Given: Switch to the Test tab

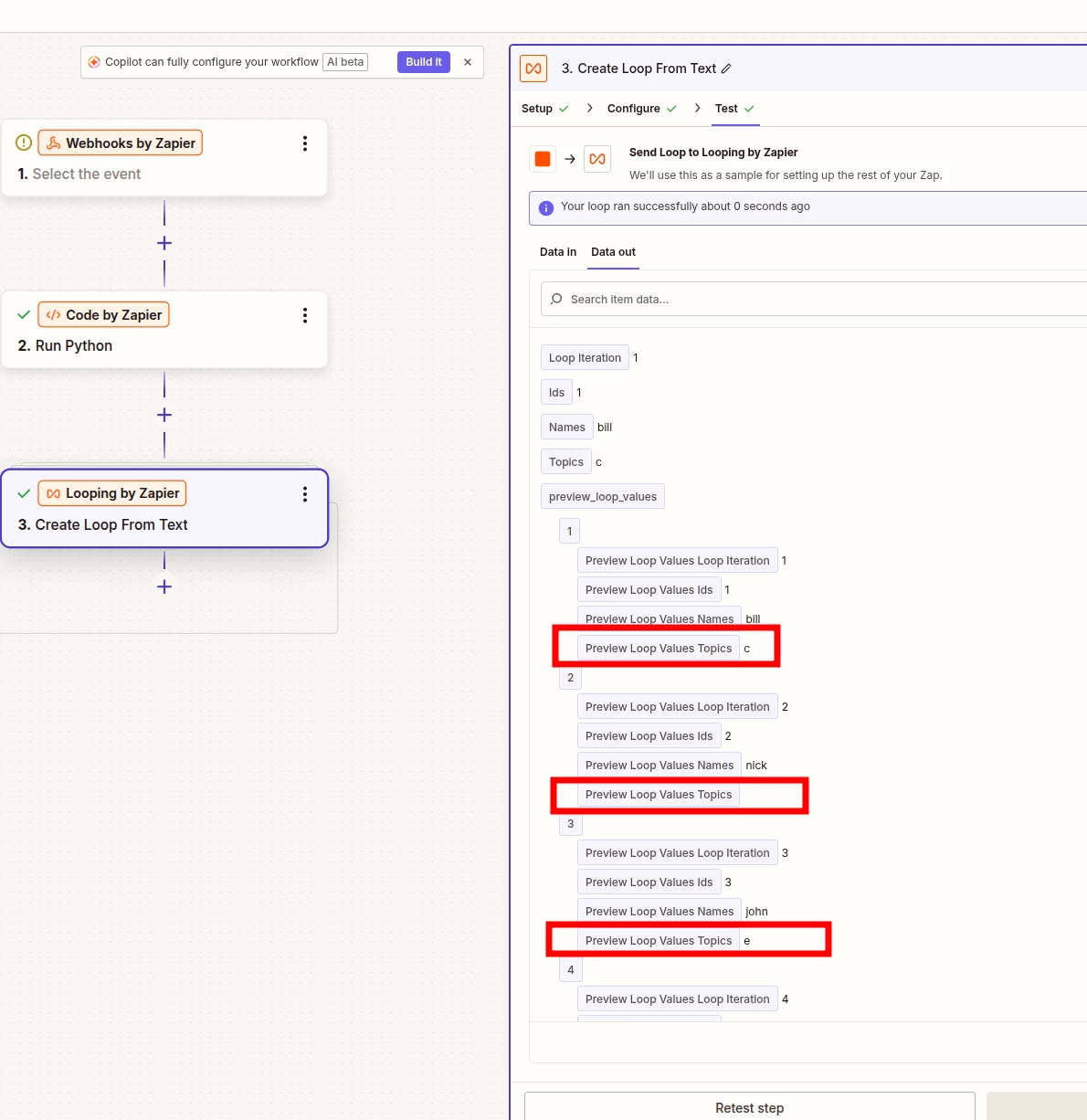Looking at the screenshot, I should pyautogui.click(x=735, y=109).
